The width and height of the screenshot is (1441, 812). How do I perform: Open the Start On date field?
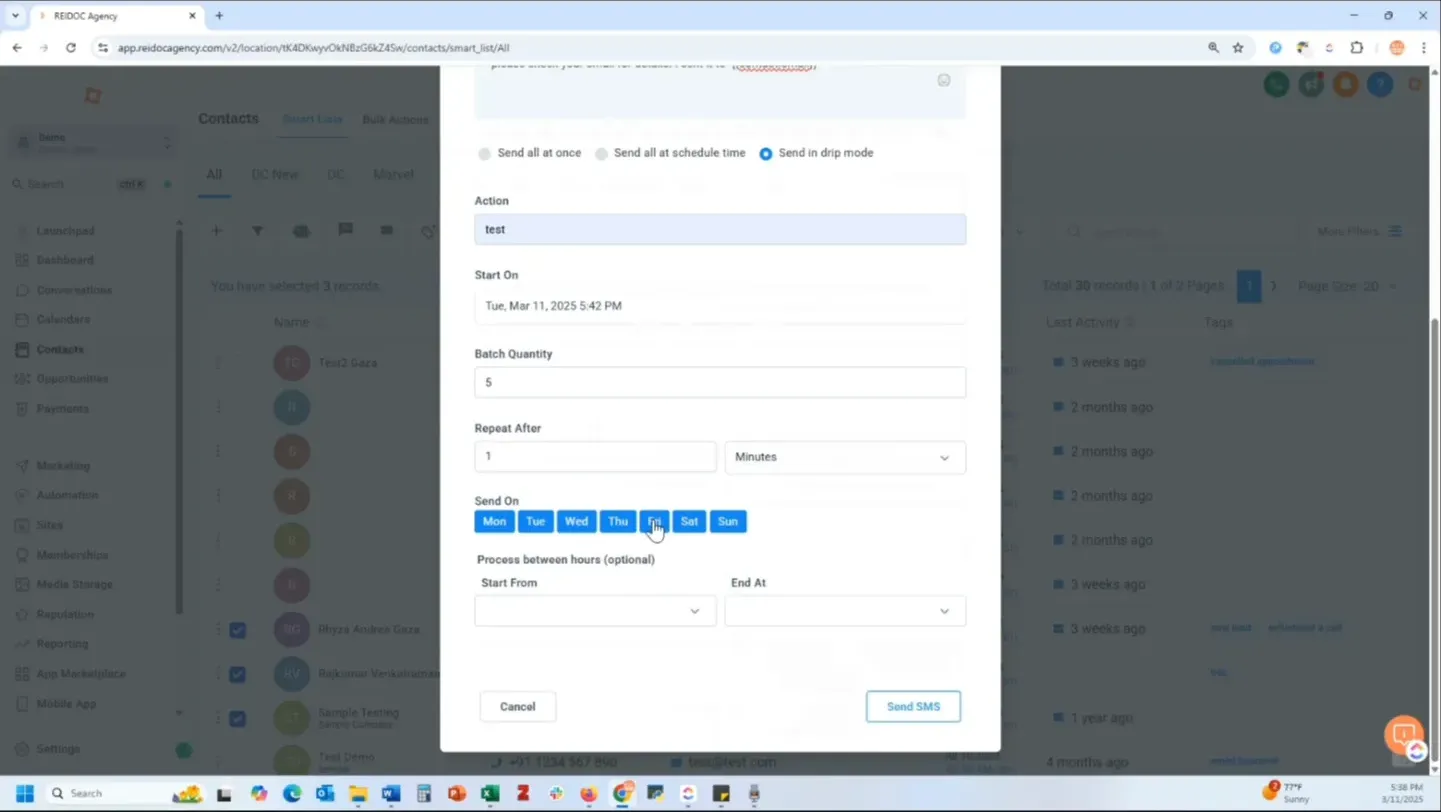720,306
